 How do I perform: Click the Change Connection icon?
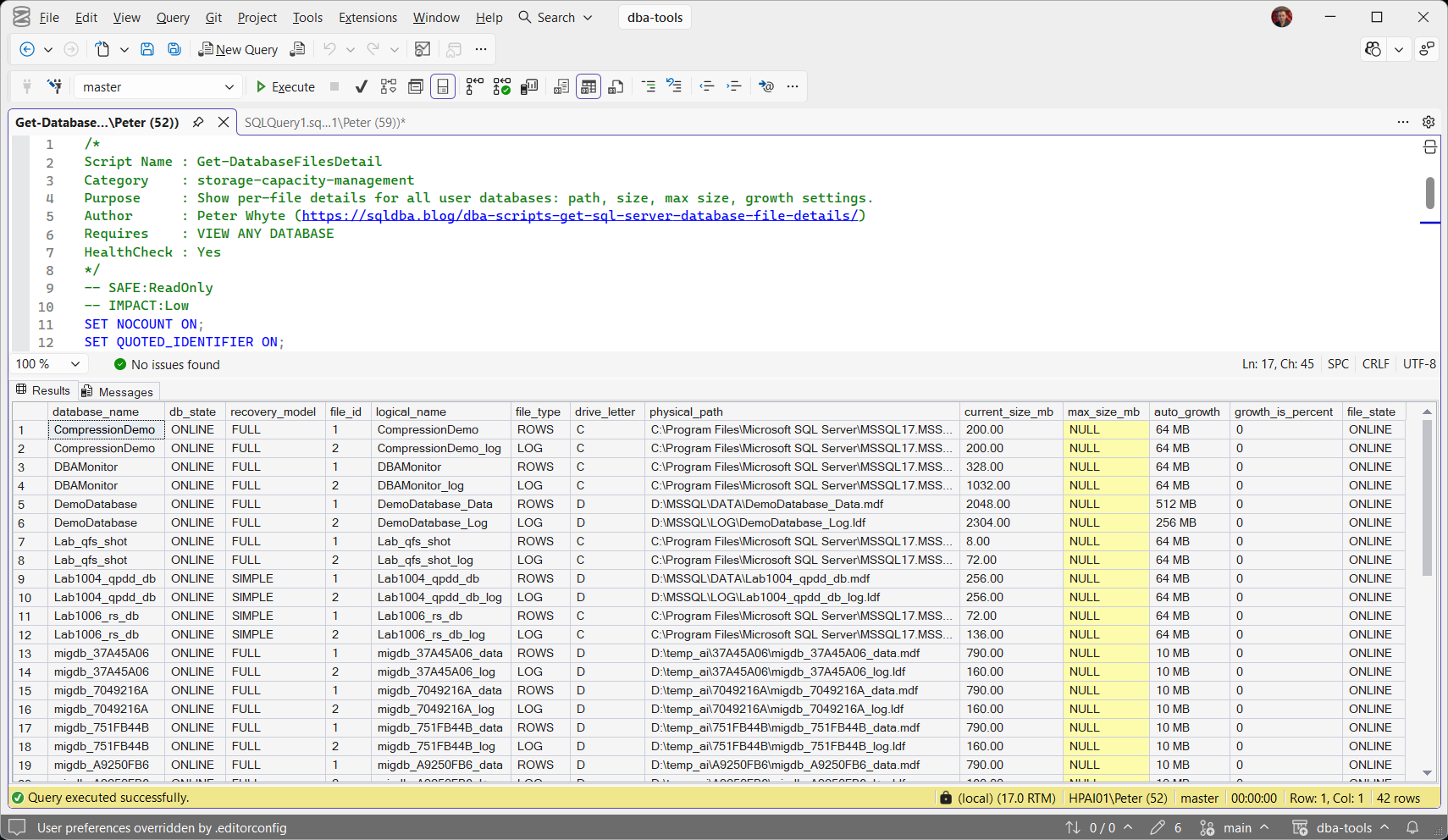54,86
